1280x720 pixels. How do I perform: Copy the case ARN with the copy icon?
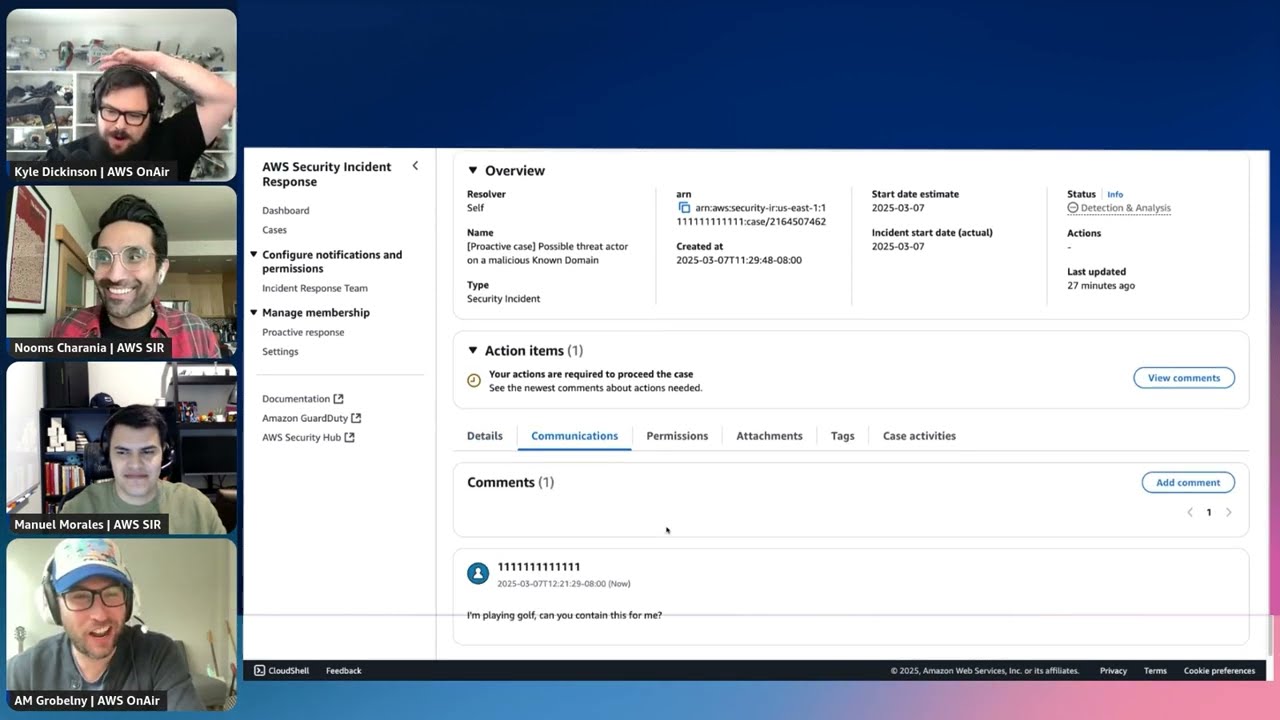pos(684,208)
